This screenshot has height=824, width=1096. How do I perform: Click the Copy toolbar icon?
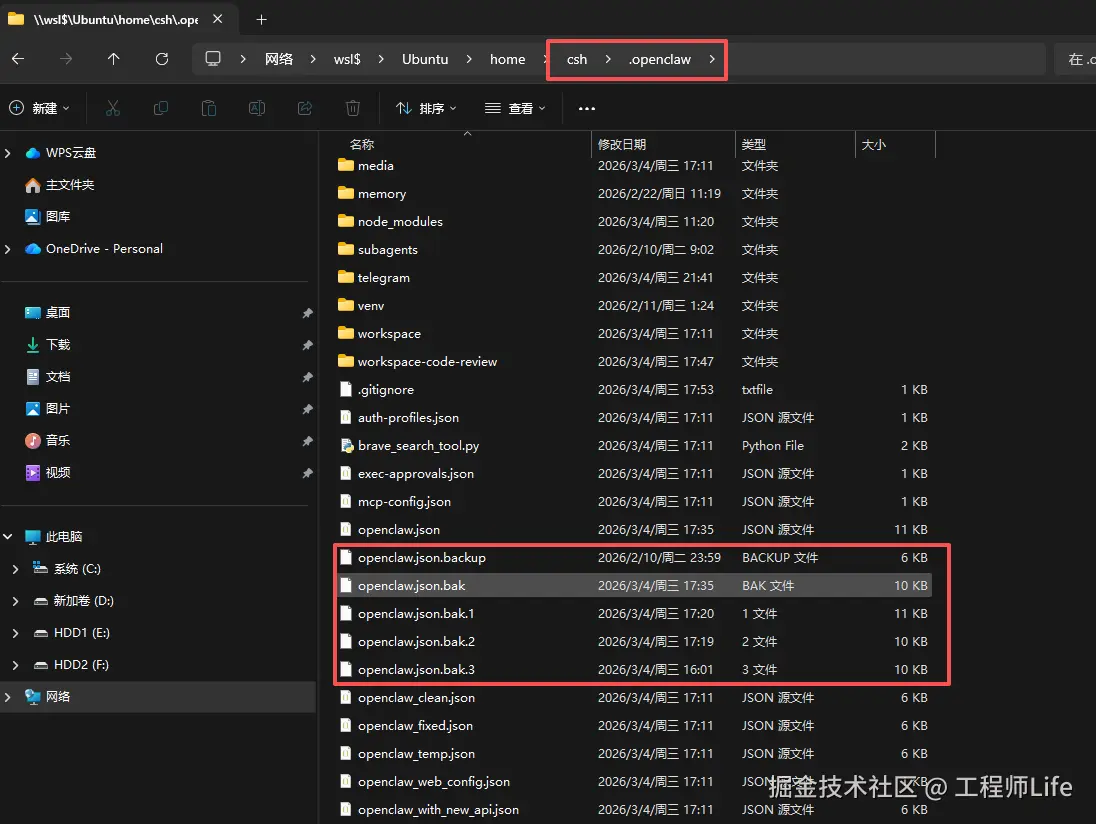(x=161, y=108)
